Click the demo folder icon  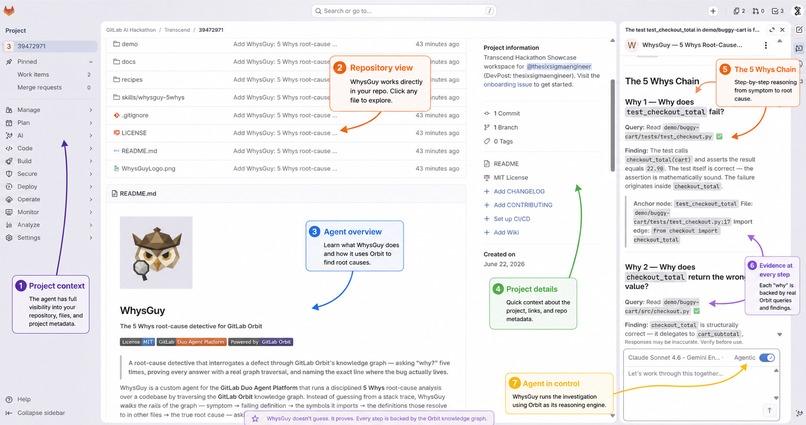pos(116,44)
